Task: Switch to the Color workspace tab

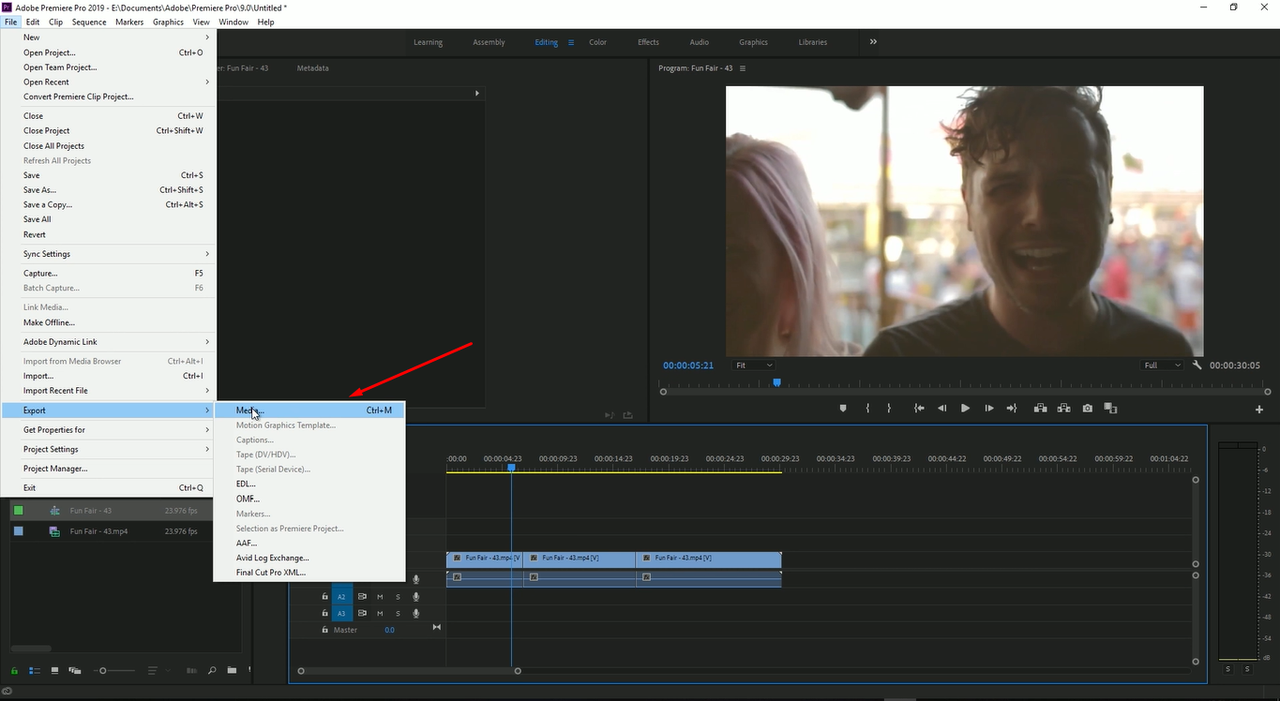Action: (598, 42)
